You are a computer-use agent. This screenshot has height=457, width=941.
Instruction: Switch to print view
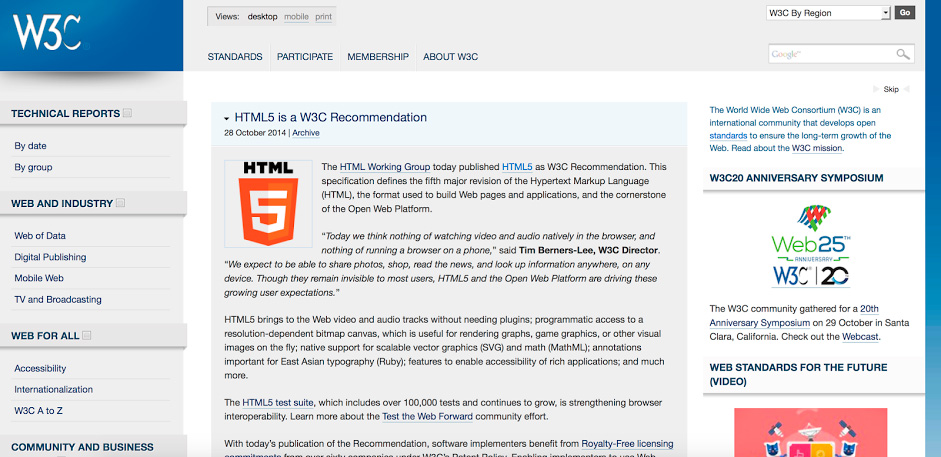[x=323, y=17]
